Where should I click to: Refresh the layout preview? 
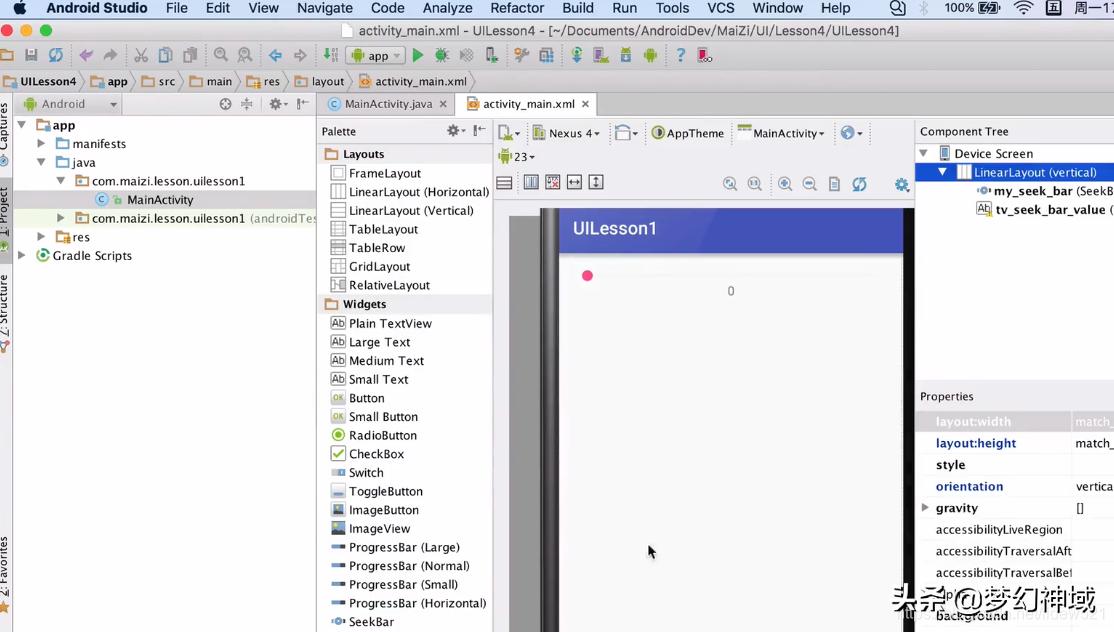click(859, 184)
